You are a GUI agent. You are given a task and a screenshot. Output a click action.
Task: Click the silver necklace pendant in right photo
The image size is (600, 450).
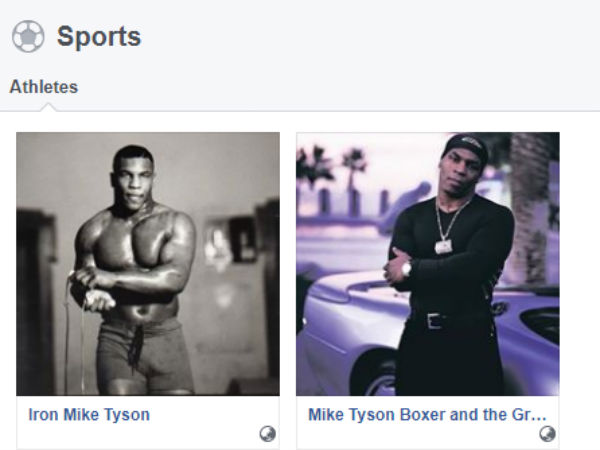point(443,246)
